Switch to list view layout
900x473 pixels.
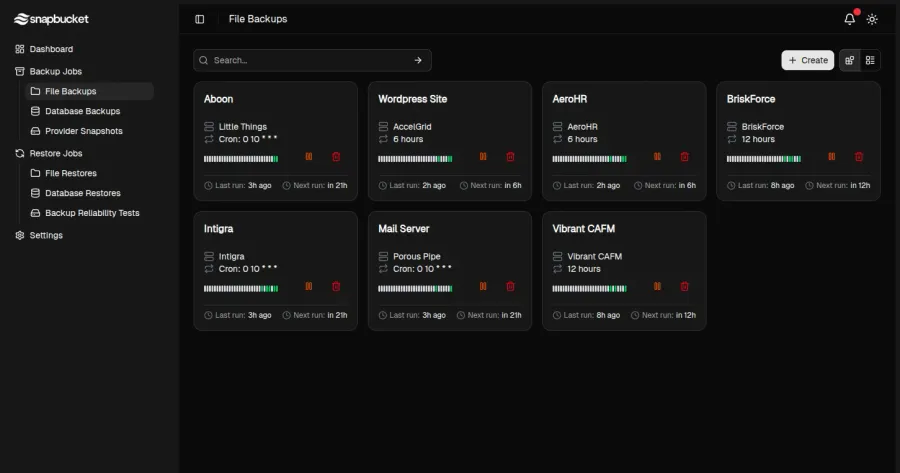[870, 60]
